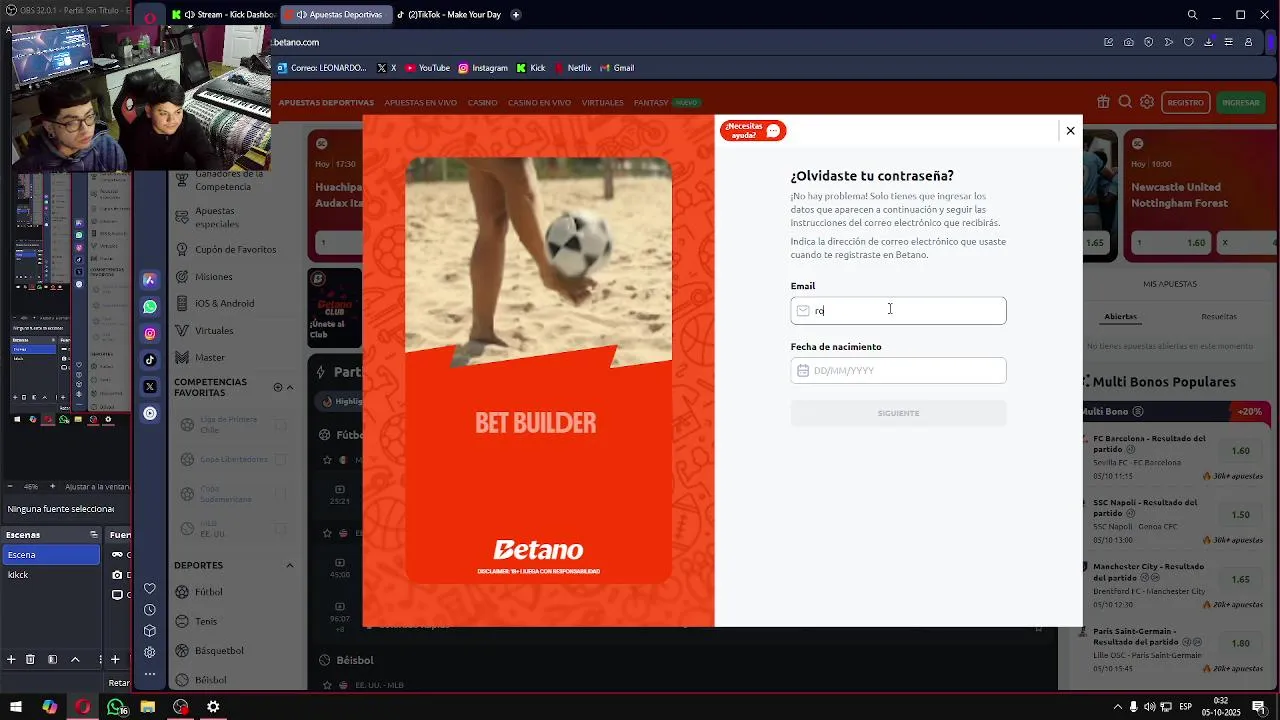The height and width of the screenshot is (720, 1280).
Task: Select the APUESTAS DEPORTIVAS tab
Action: [x=326, y=103]
